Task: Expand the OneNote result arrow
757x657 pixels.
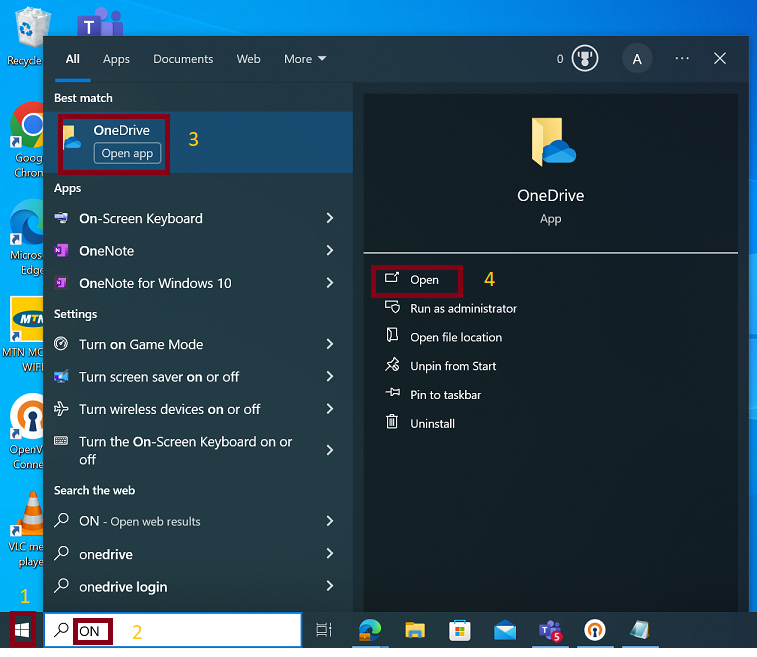Action: pos(330,250)
